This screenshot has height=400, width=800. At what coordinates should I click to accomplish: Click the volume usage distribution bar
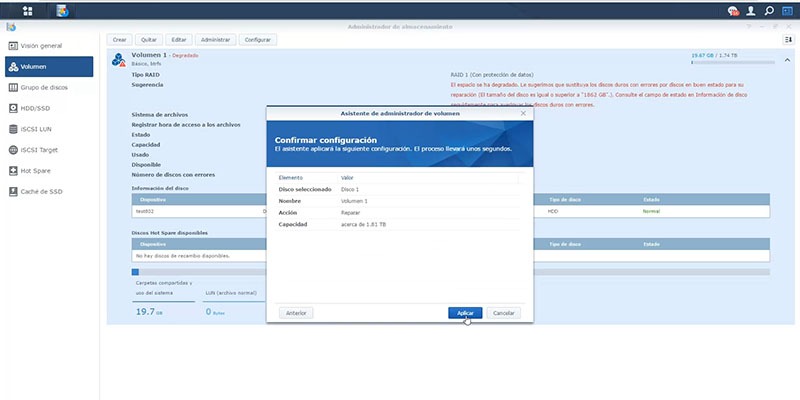click(x=451, y=272)
